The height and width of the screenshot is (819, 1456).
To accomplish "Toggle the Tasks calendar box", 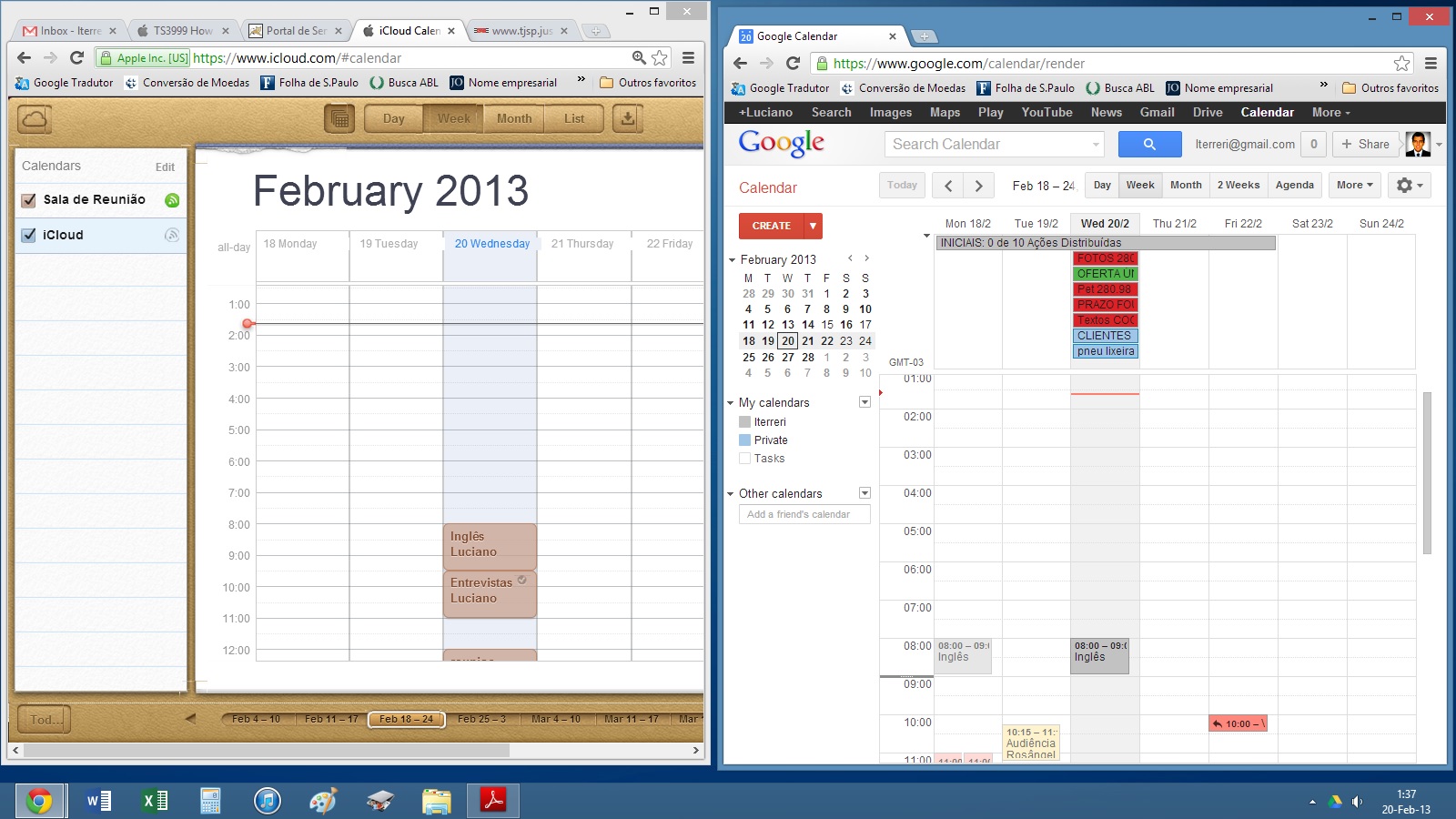I will pyautogui.click(x=745, y=459).
